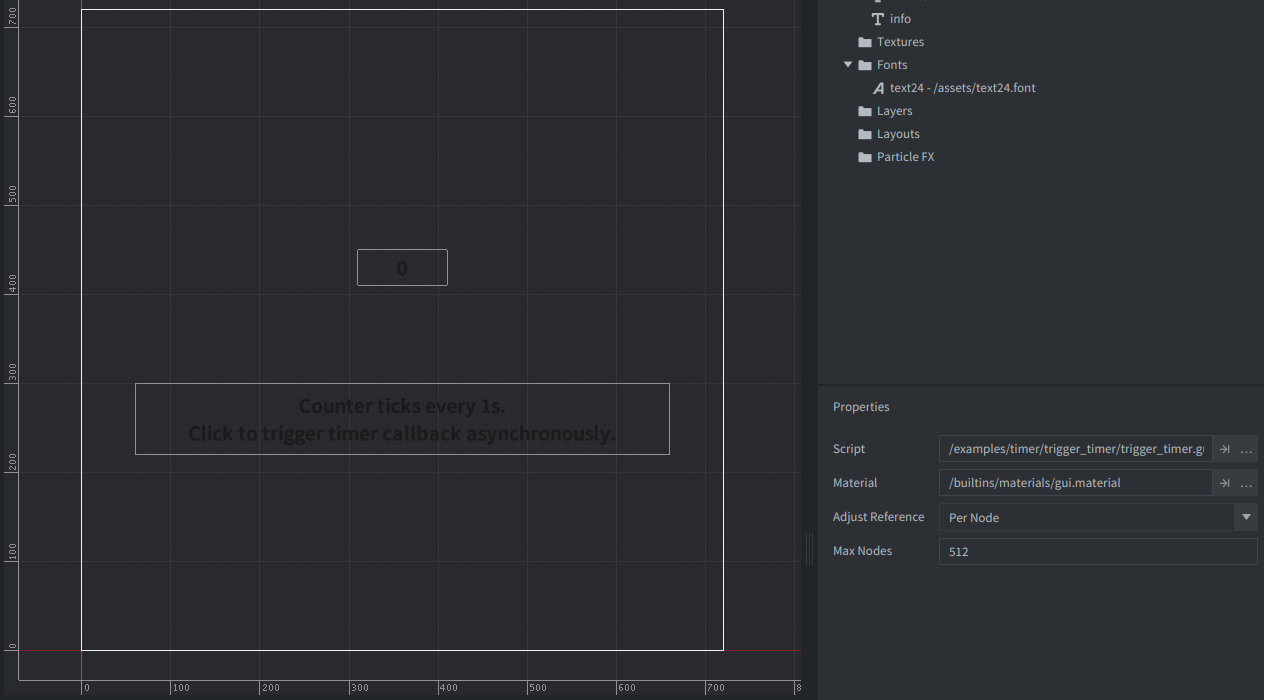Click the Max Nodes field showing 512

[1098, 551]
